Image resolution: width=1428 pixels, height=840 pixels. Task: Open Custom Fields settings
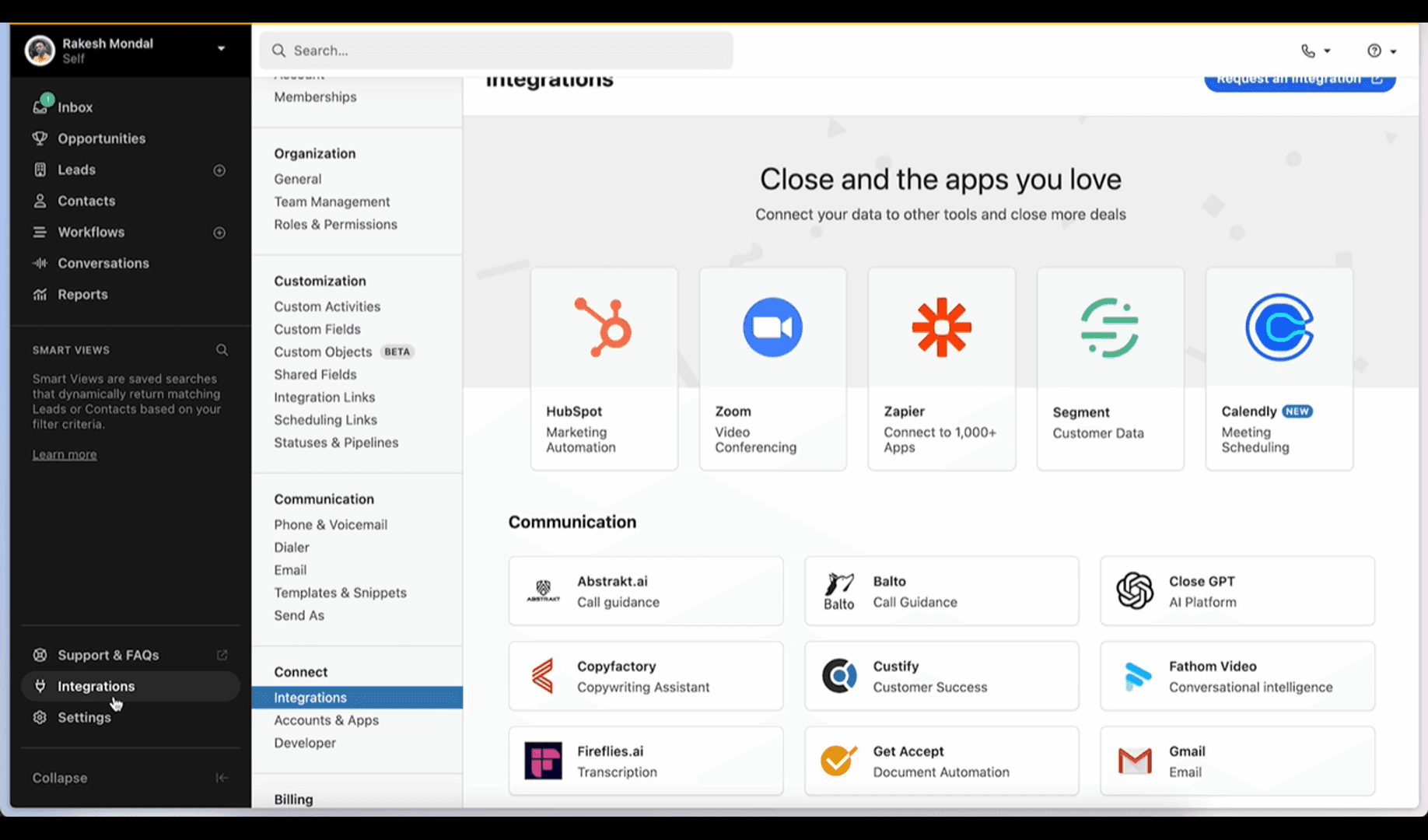point(317,329)
